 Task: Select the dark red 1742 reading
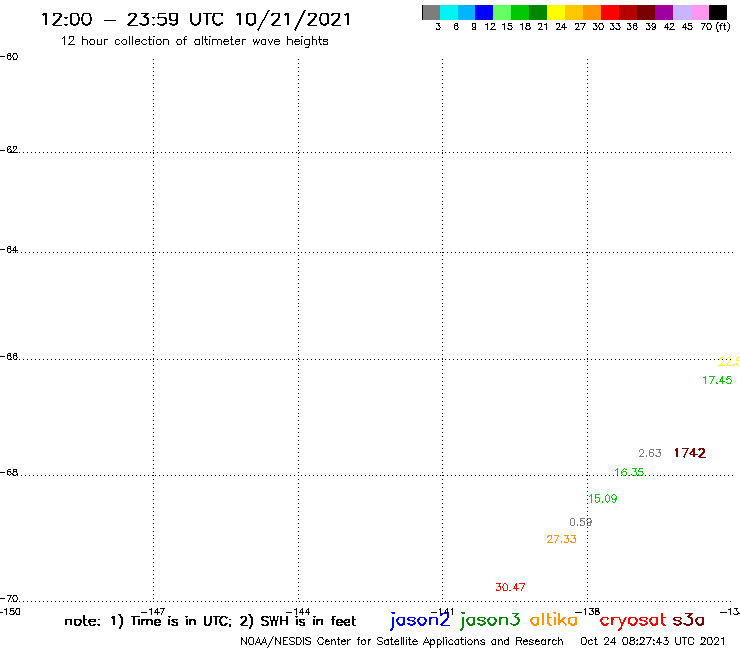point(690,453)
